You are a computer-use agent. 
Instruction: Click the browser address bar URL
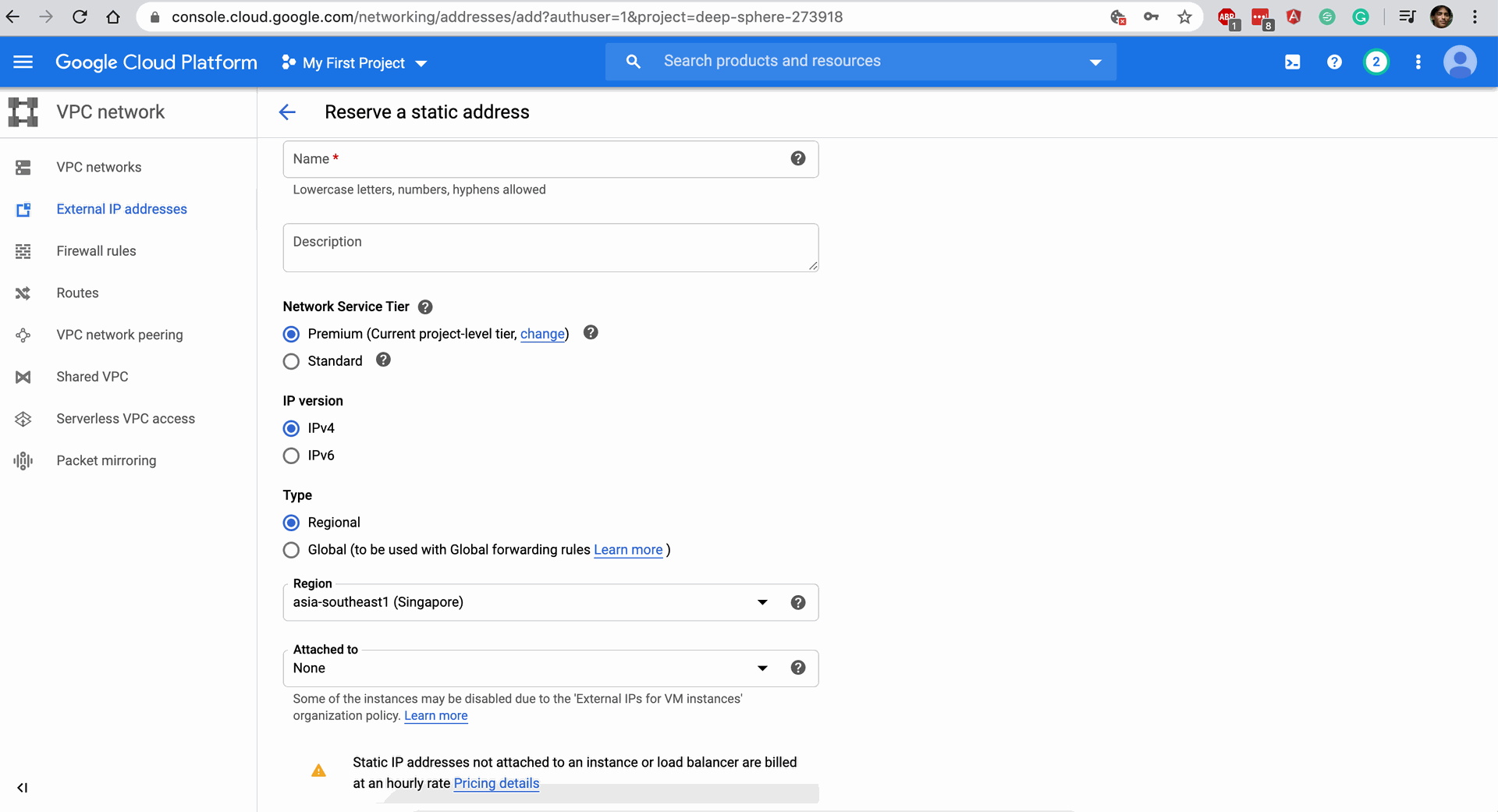point(507,17)
